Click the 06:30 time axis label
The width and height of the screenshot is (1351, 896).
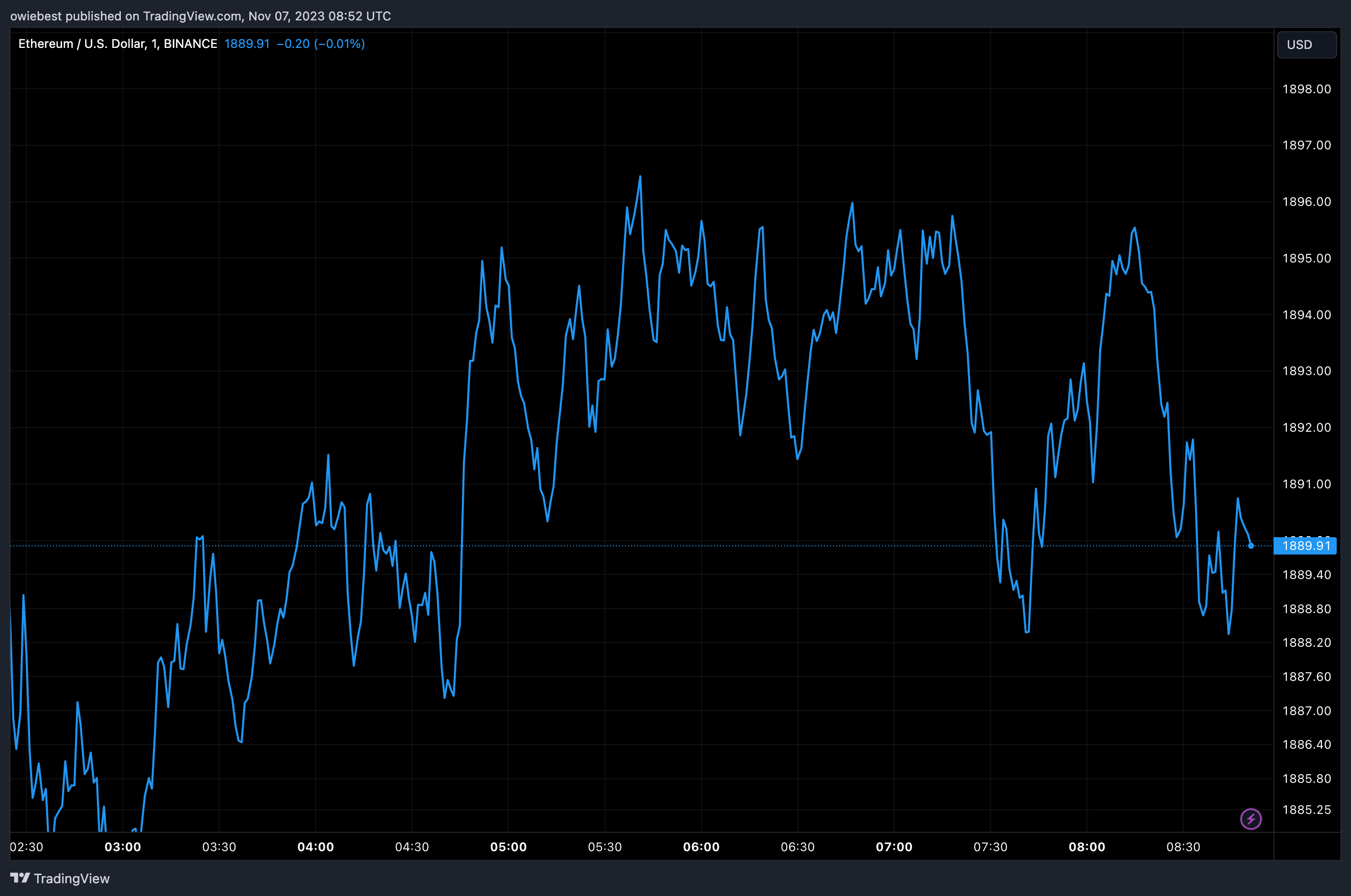797,847
